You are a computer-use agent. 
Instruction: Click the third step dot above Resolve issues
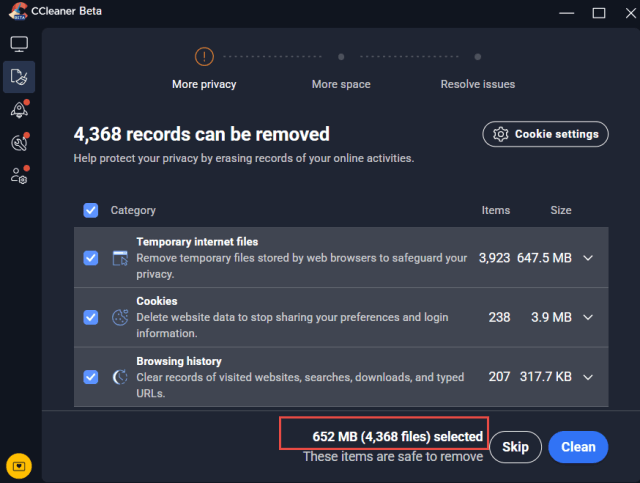coord(478,57)
